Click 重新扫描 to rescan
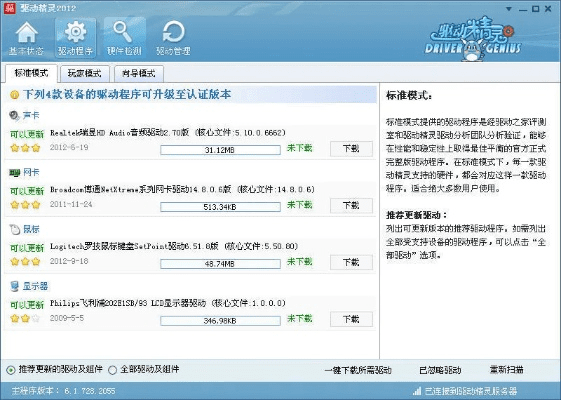Viewport: 561px width, 400px height. (x=506, y=370)
